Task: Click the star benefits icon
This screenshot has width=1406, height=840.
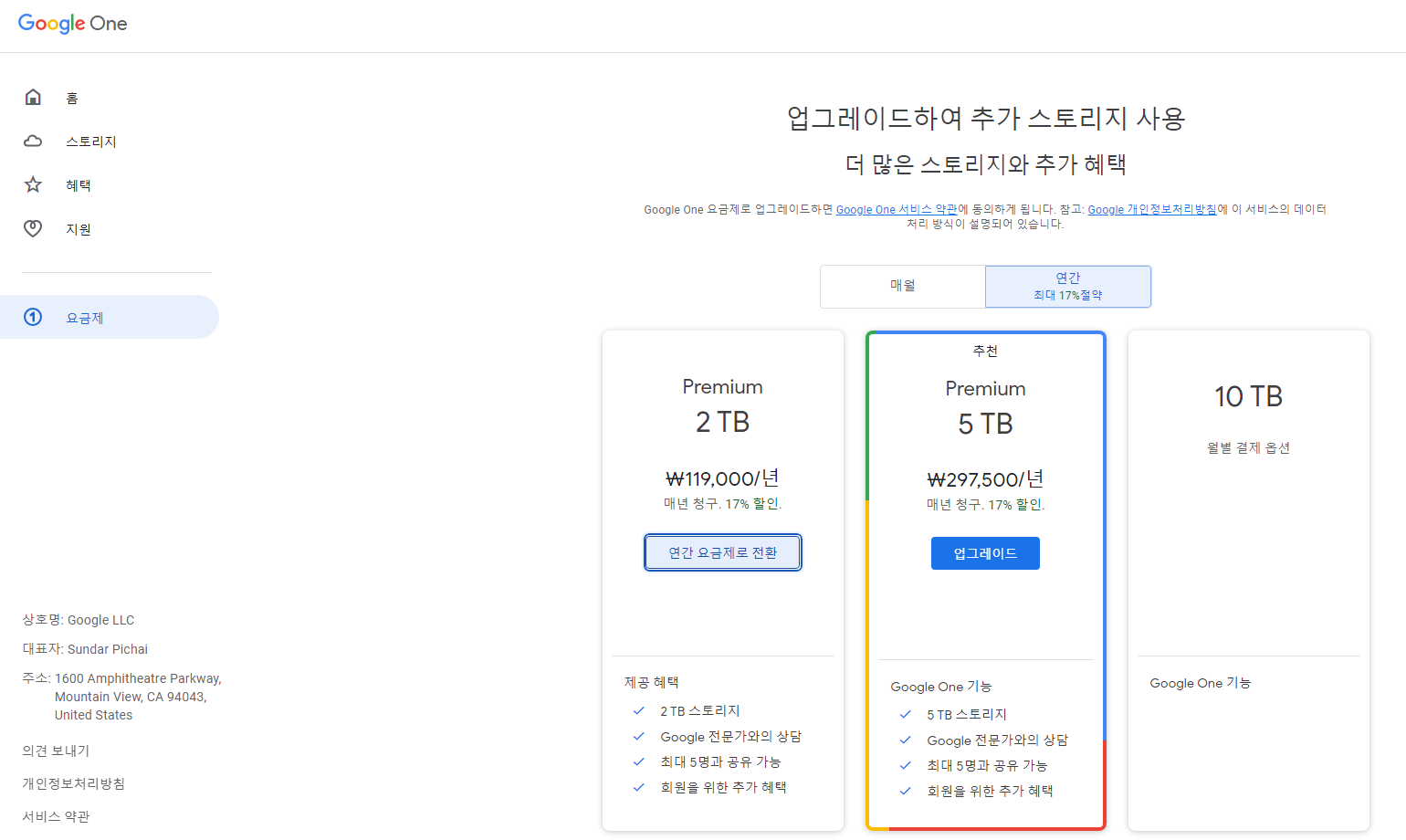Action: coord(33,184)
